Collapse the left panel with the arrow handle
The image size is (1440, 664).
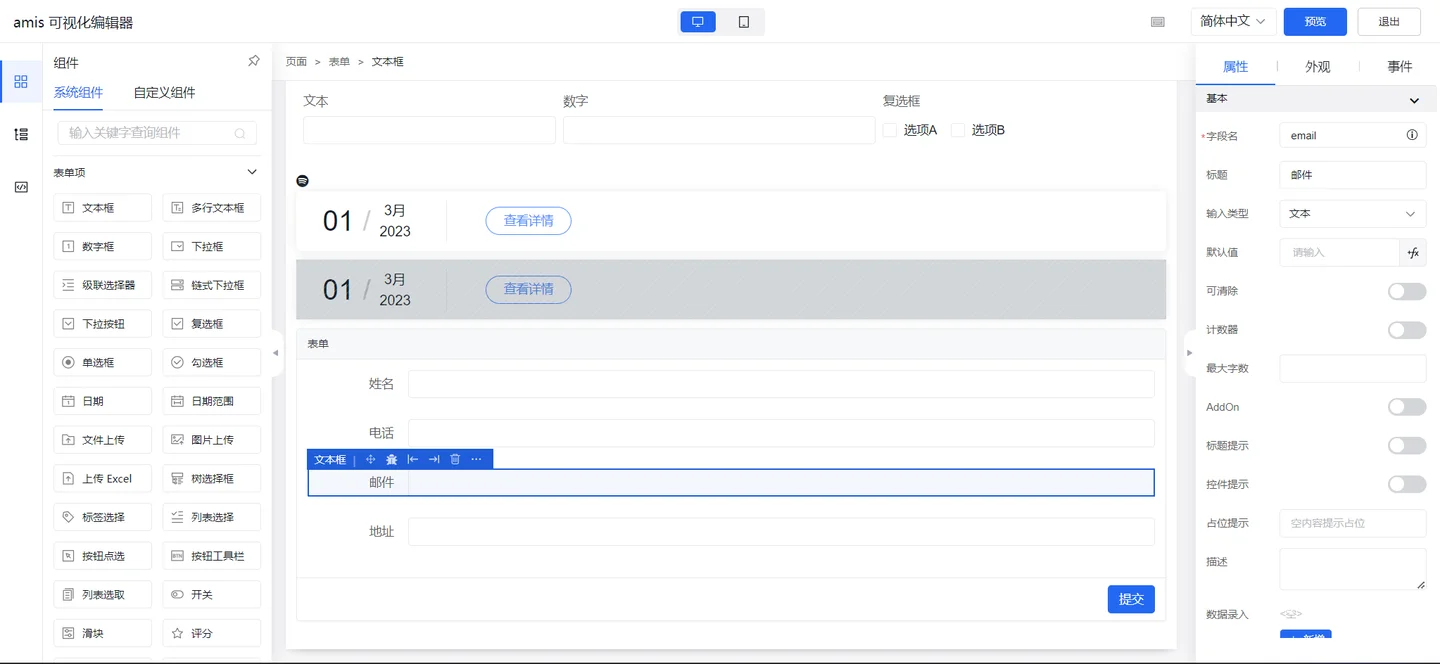pyautogui.click(x=276, y=352)
